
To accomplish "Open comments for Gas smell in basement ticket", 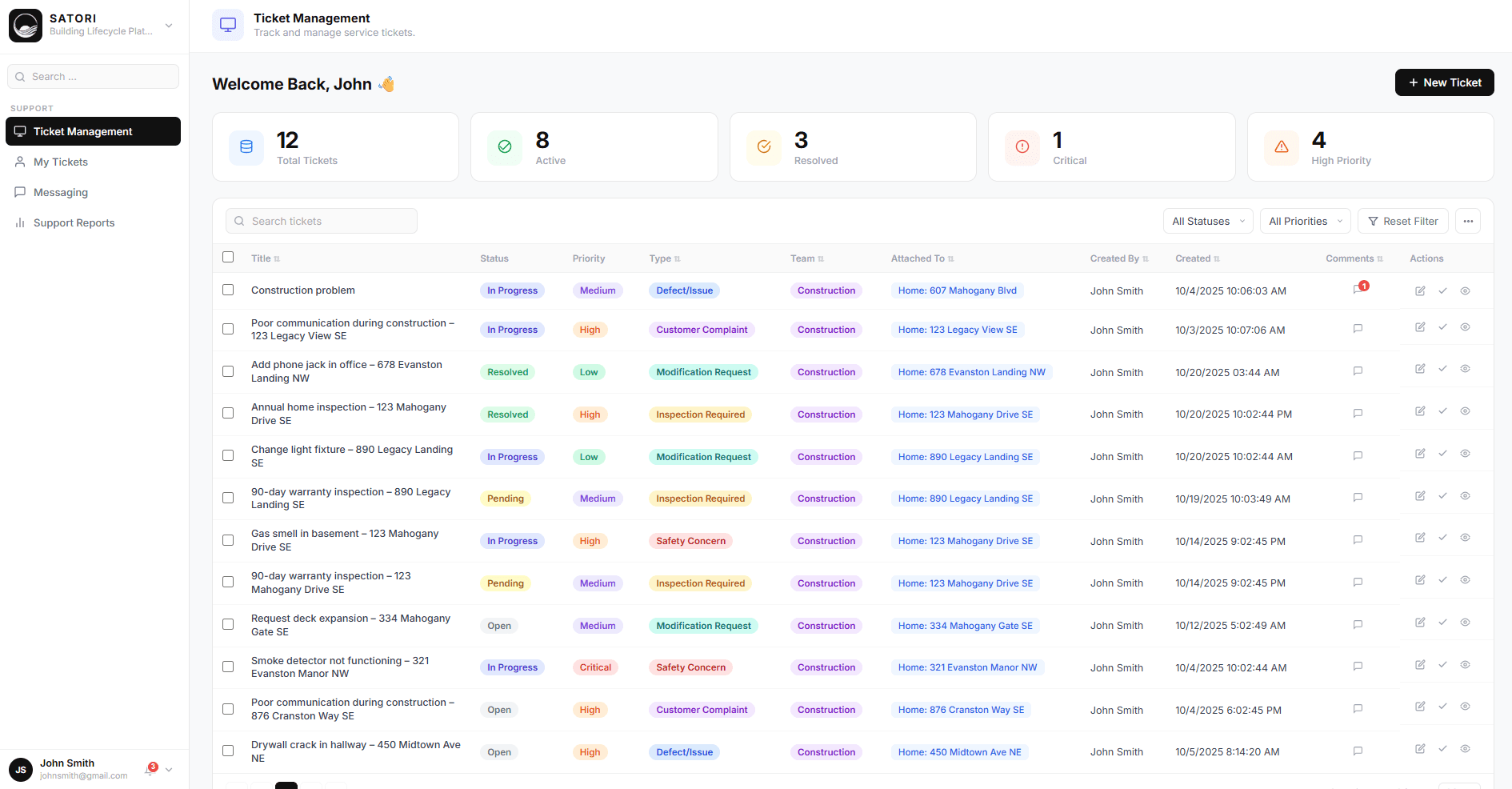I will click(x=1358, y=540).
